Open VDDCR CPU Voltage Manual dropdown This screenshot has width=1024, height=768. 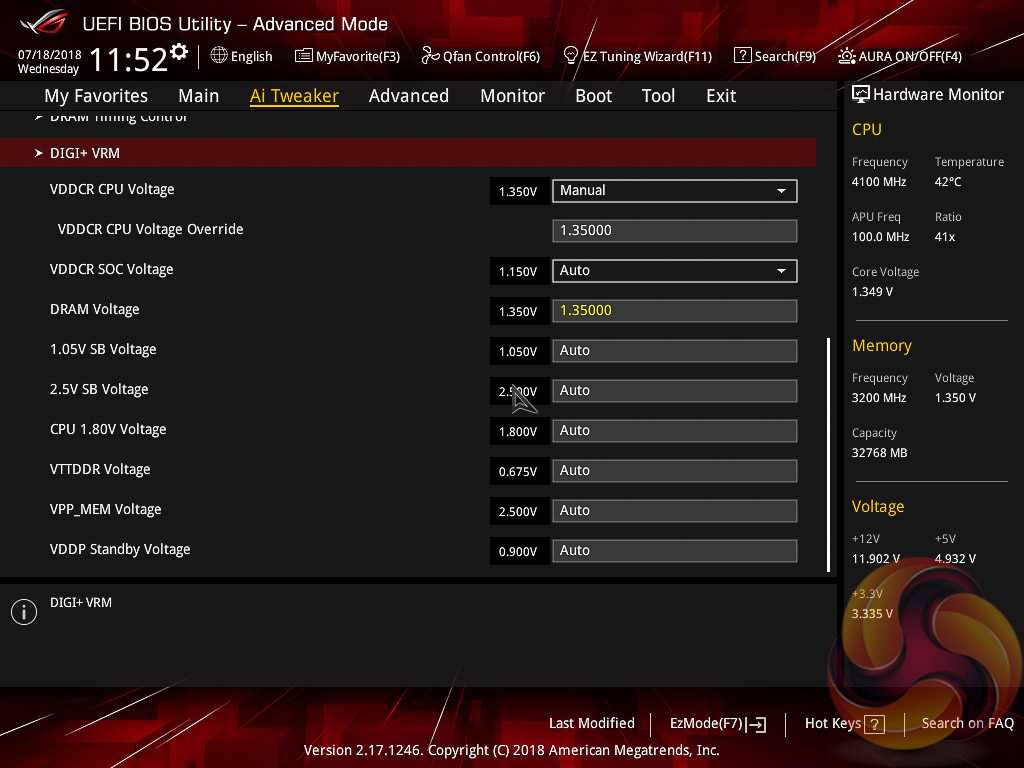coord(675,191)
